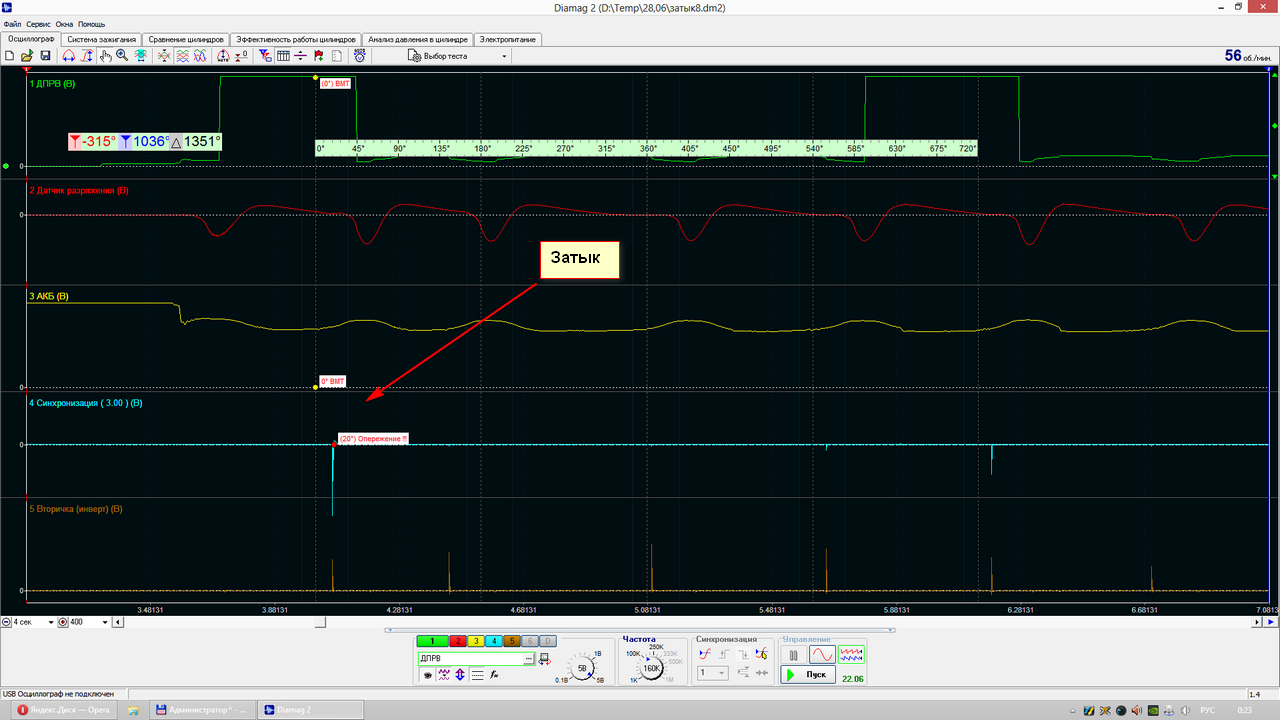Switch to Анализ давления в цилиндре tab
Image resolution: width=1280 pixels, height=720 pixels.
click(418, 39)
